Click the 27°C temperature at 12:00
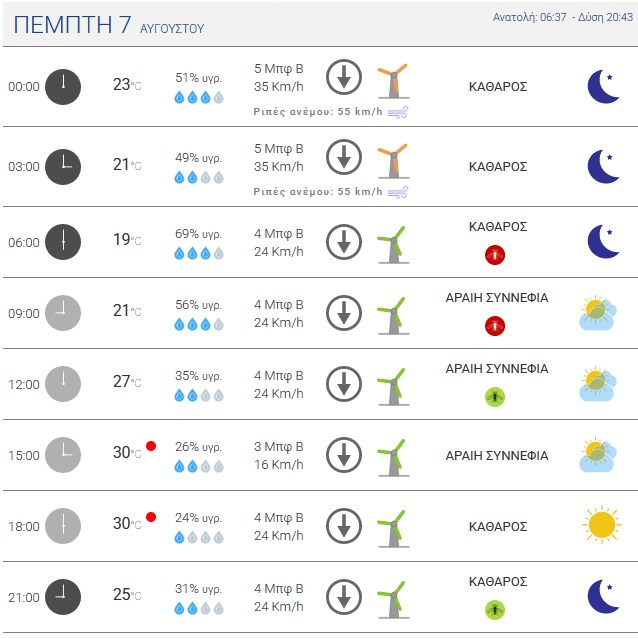This screenshot has width=638, height=638. 127,382
